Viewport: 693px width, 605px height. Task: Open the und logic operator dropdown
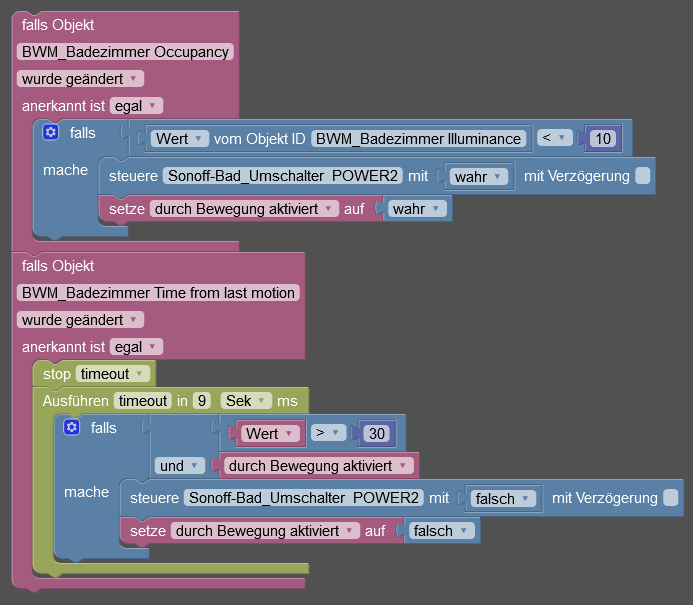(x=179, y=466)
